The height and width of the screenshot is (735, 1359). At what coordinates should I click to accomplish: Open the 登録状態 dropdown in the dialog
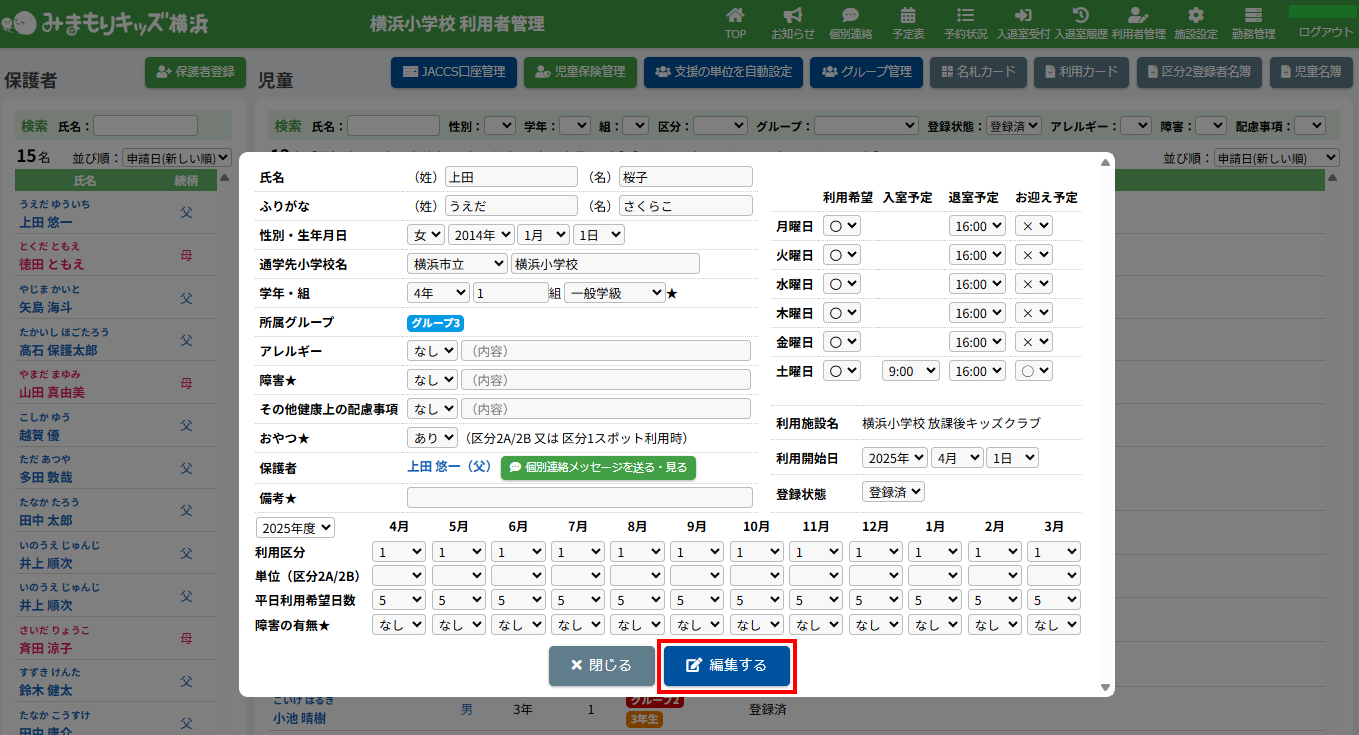893,492
